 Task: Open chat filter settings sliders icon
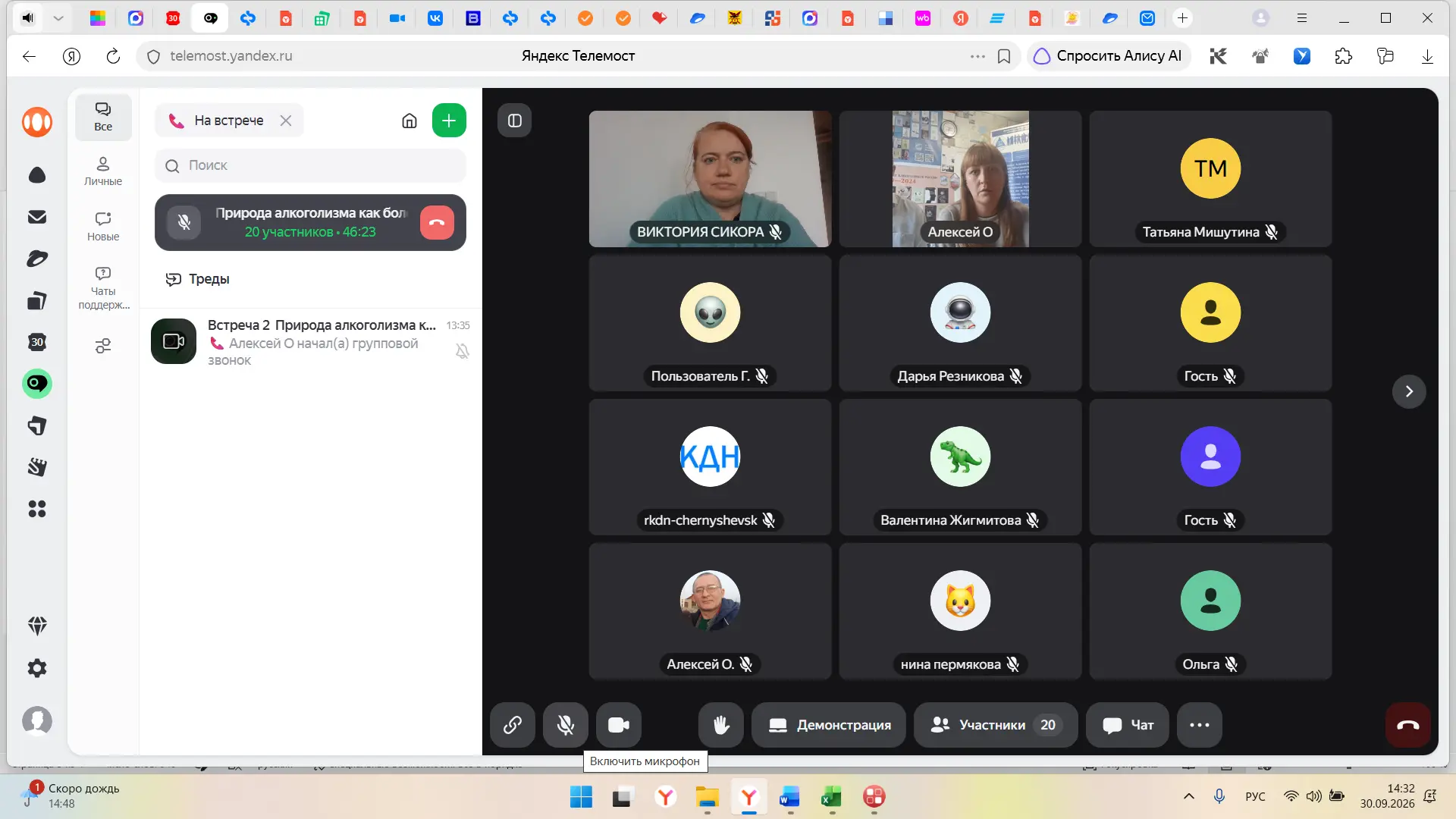point(103,346)
